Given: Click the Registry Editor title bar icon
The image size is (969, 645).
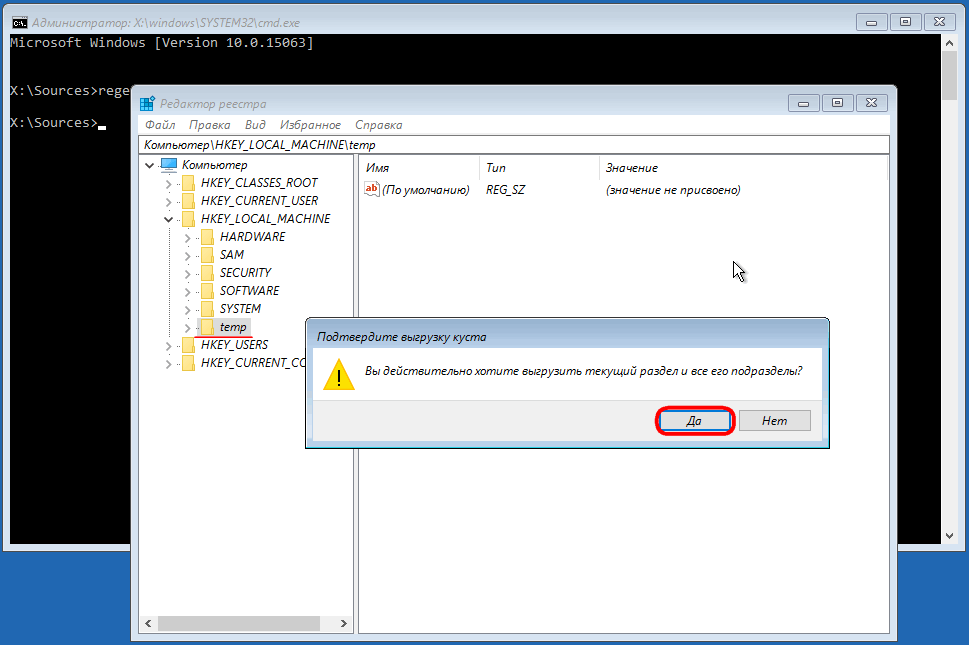Looking at the screenshot, I should coord(147,103).
